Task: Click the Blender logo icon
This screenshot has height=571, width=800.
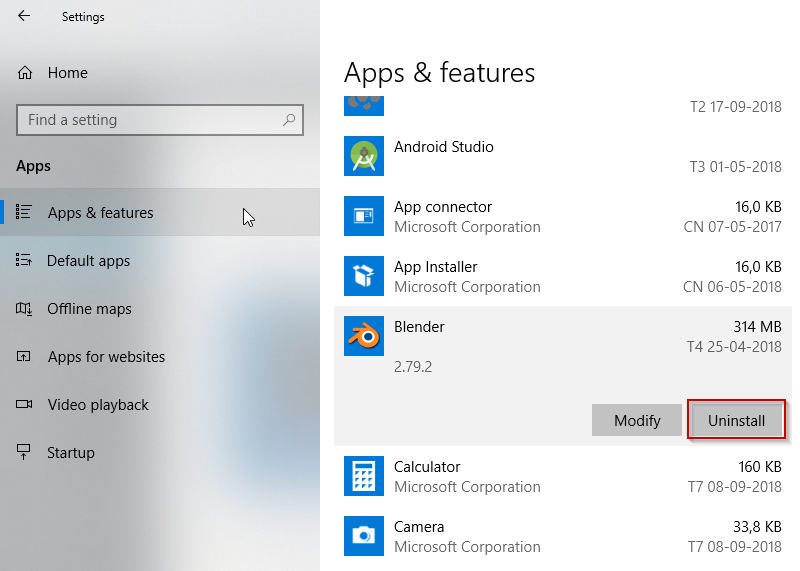Action: (x=364, y=336)
